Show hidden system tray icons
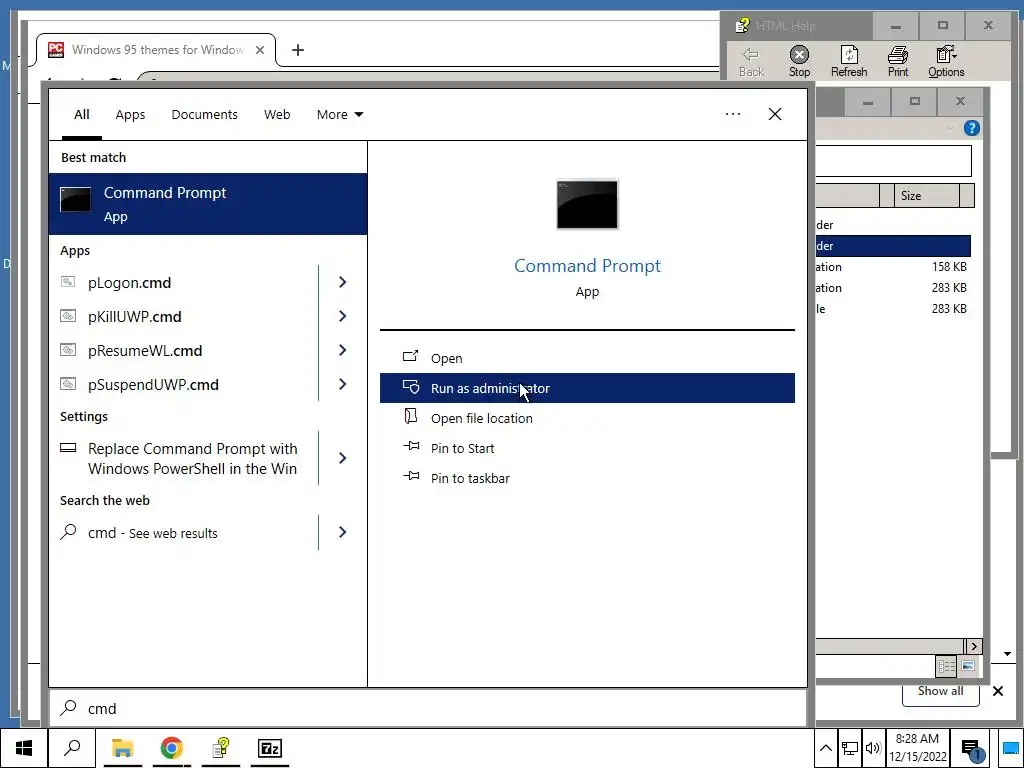Screen dimensions: 1024x768 point(825,748)
